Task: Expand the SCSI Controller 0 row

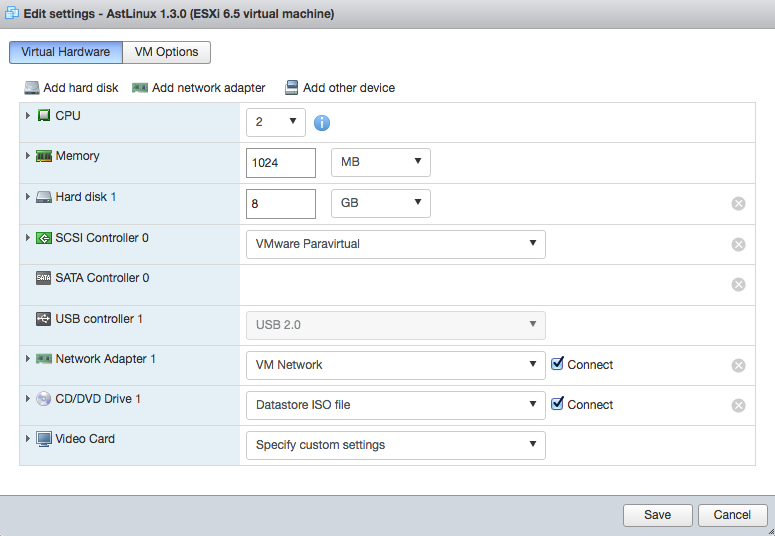Action: [28, 238]
